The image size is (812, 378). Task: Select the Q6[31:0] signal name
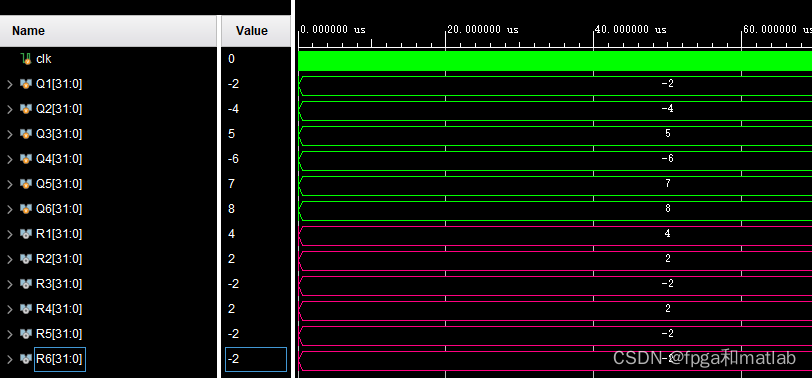click(x=59, y=209)
